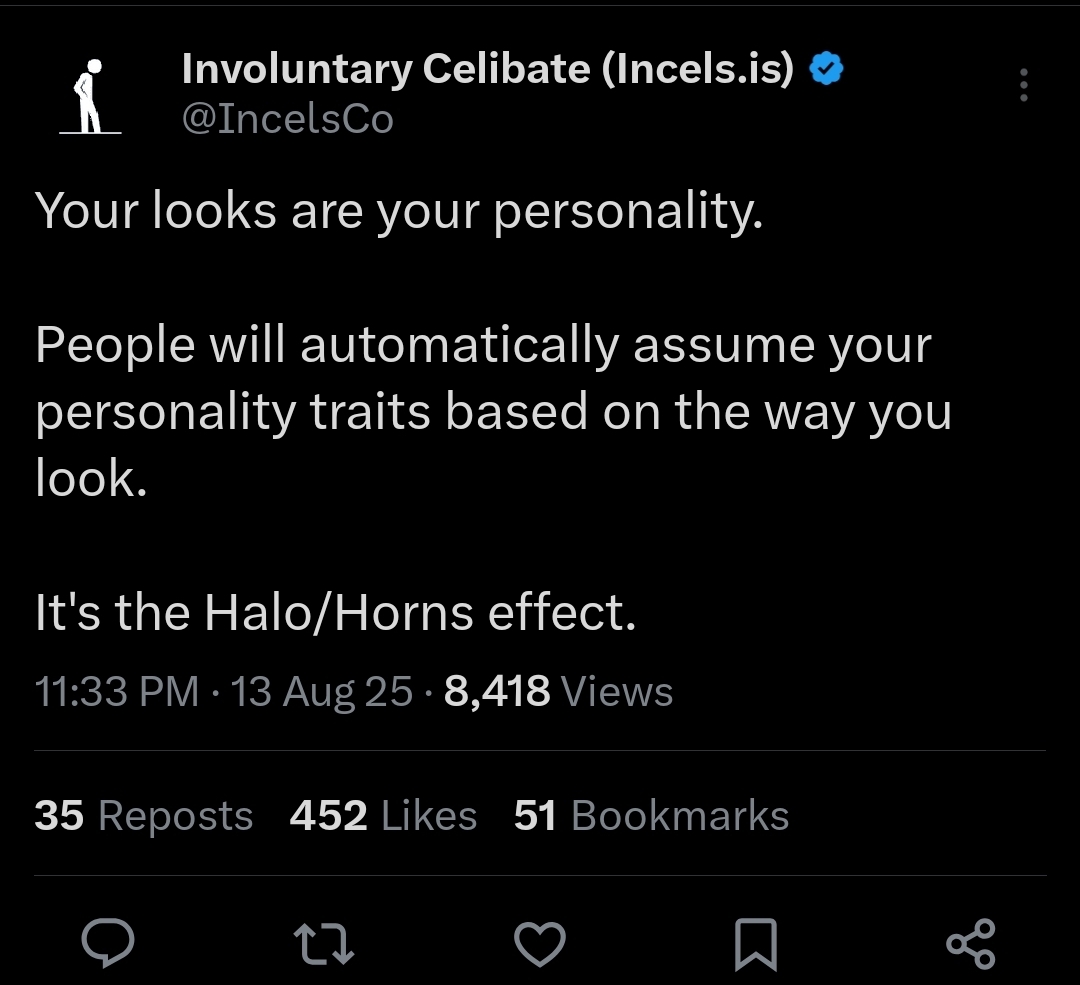The width and height of the screenshot is (1080, 985).
Task: Open the share icon
Action: (x=971, y=944)
